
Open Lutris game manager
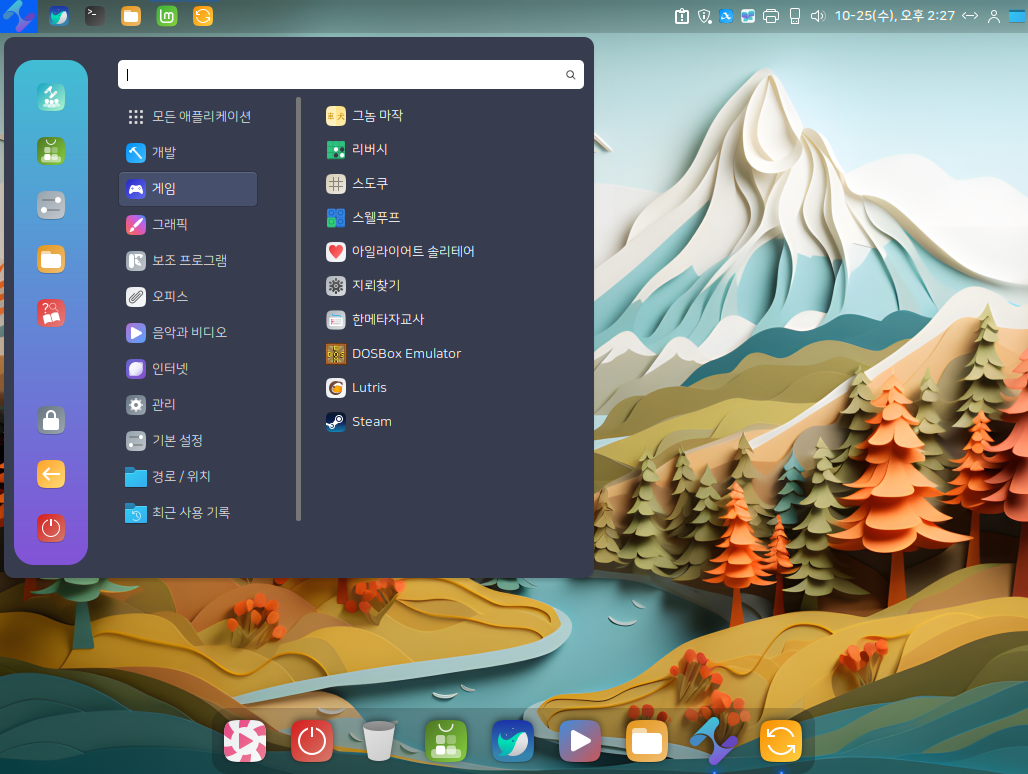pos(369,388)
